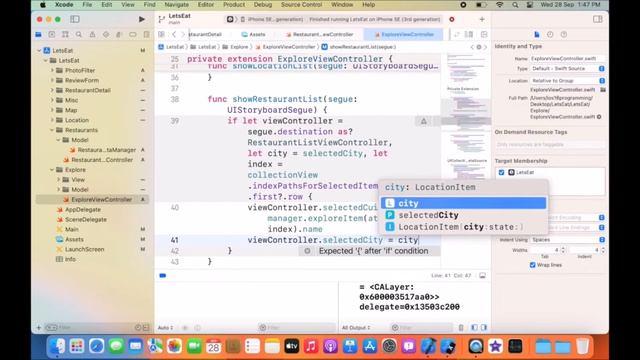
Task: Toggle the debug area button
Action: pos(482,276)
